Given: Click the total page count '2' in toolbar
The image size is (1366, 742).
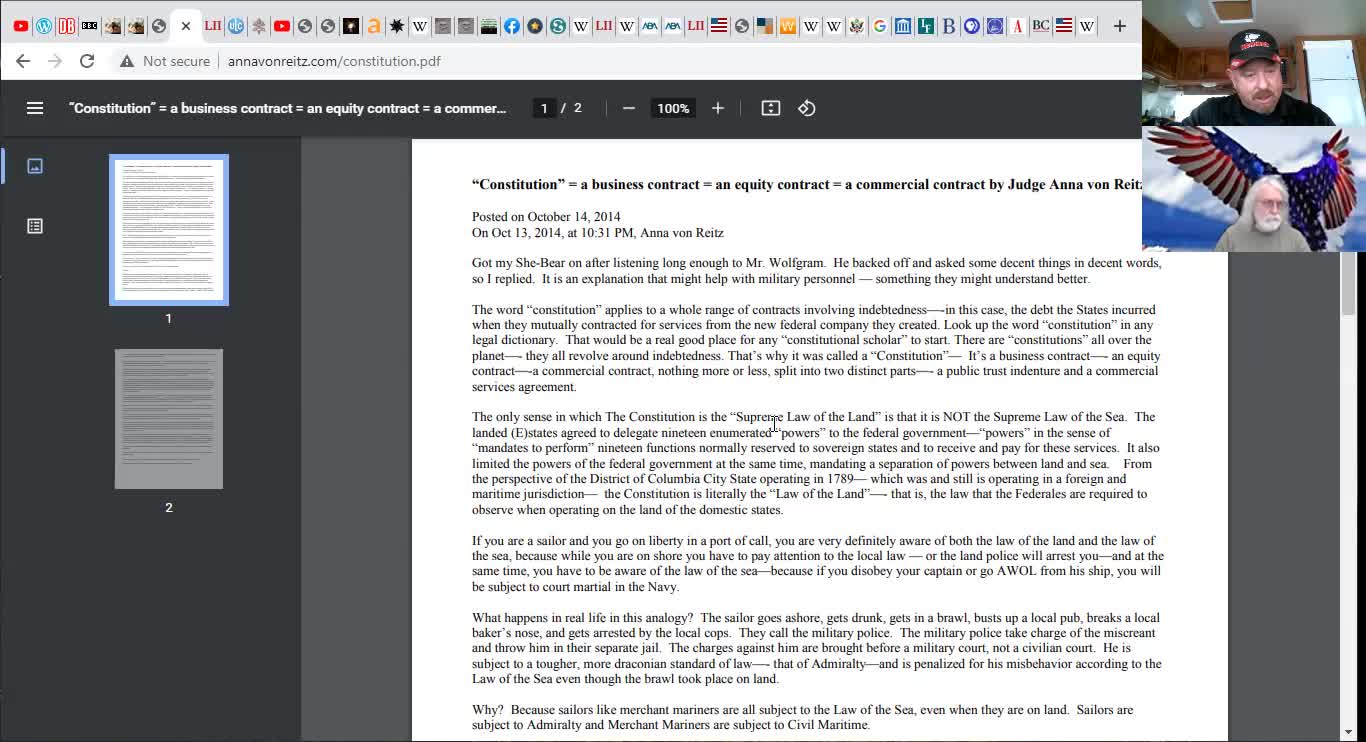Looking at the screenshot, I should pos(577,108).
